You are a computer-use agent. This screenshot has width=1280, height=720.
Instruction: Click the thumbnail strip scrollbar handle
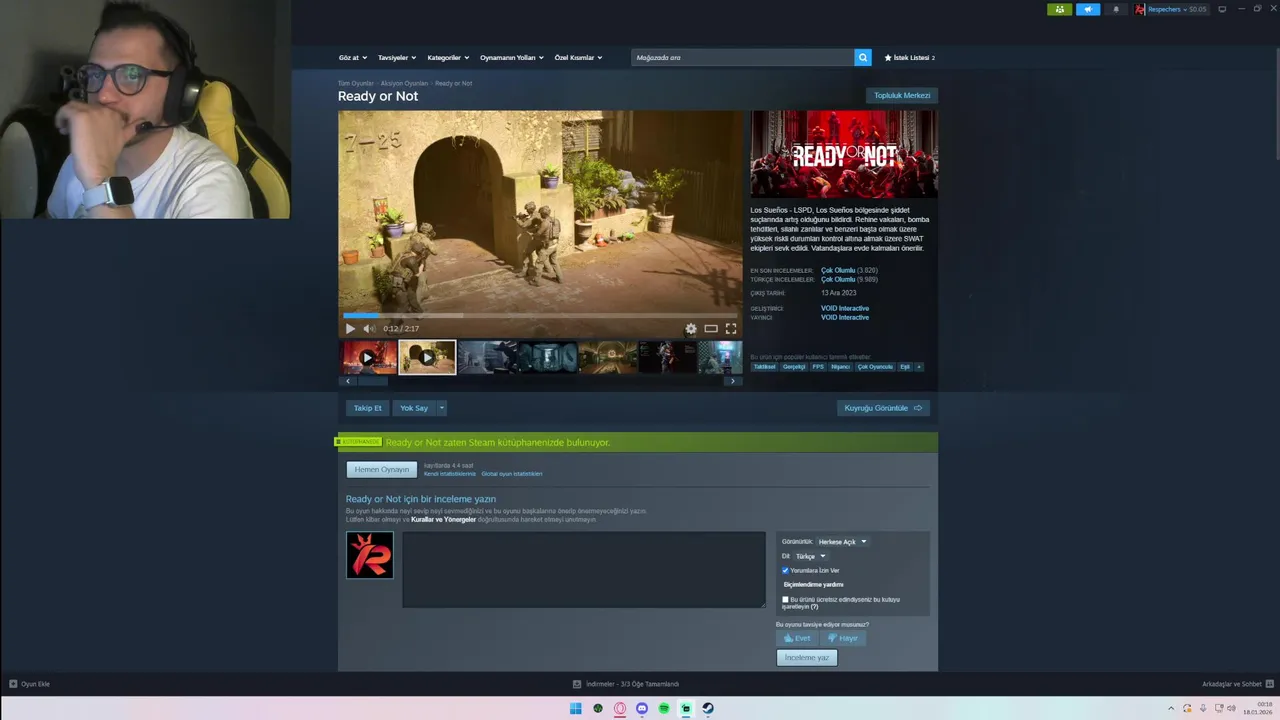pos(373,381)
